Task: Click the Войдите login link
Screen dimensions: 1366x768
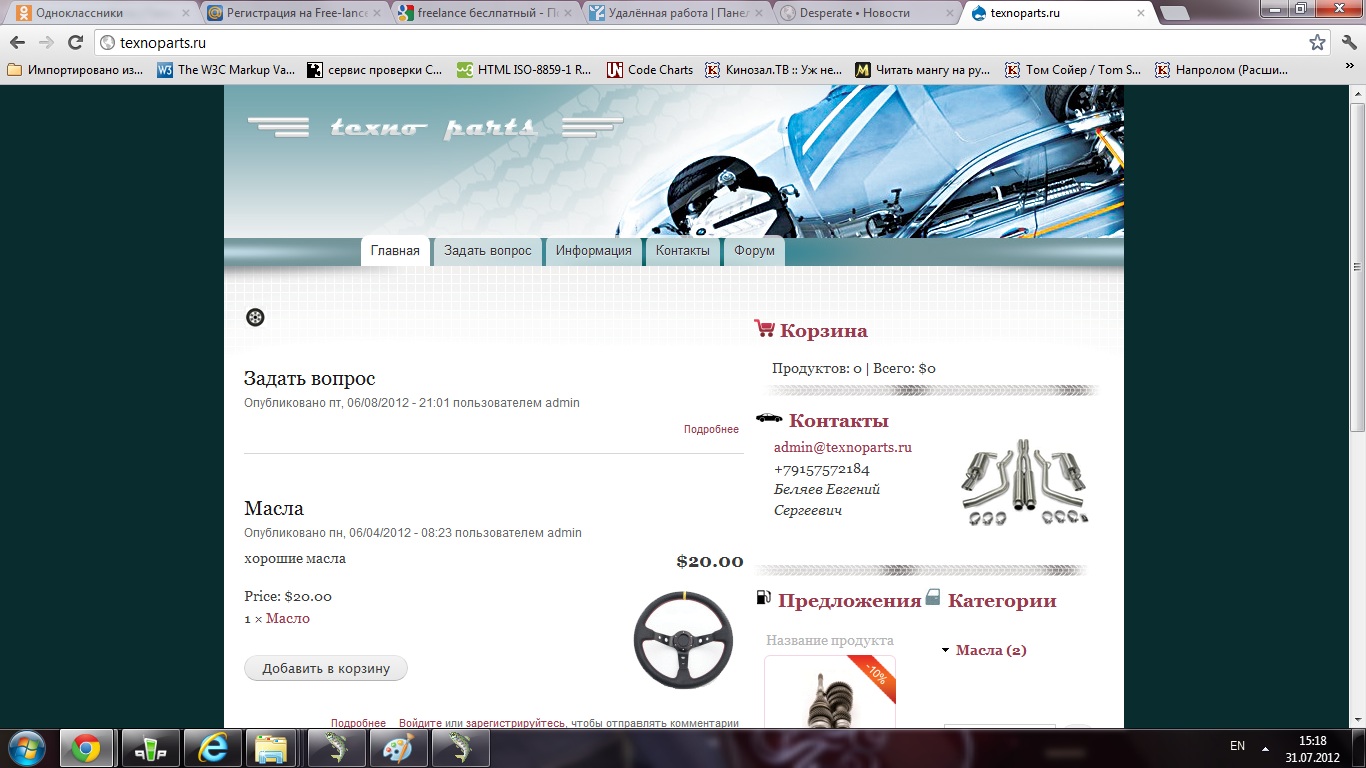Action: click(420, 723)
